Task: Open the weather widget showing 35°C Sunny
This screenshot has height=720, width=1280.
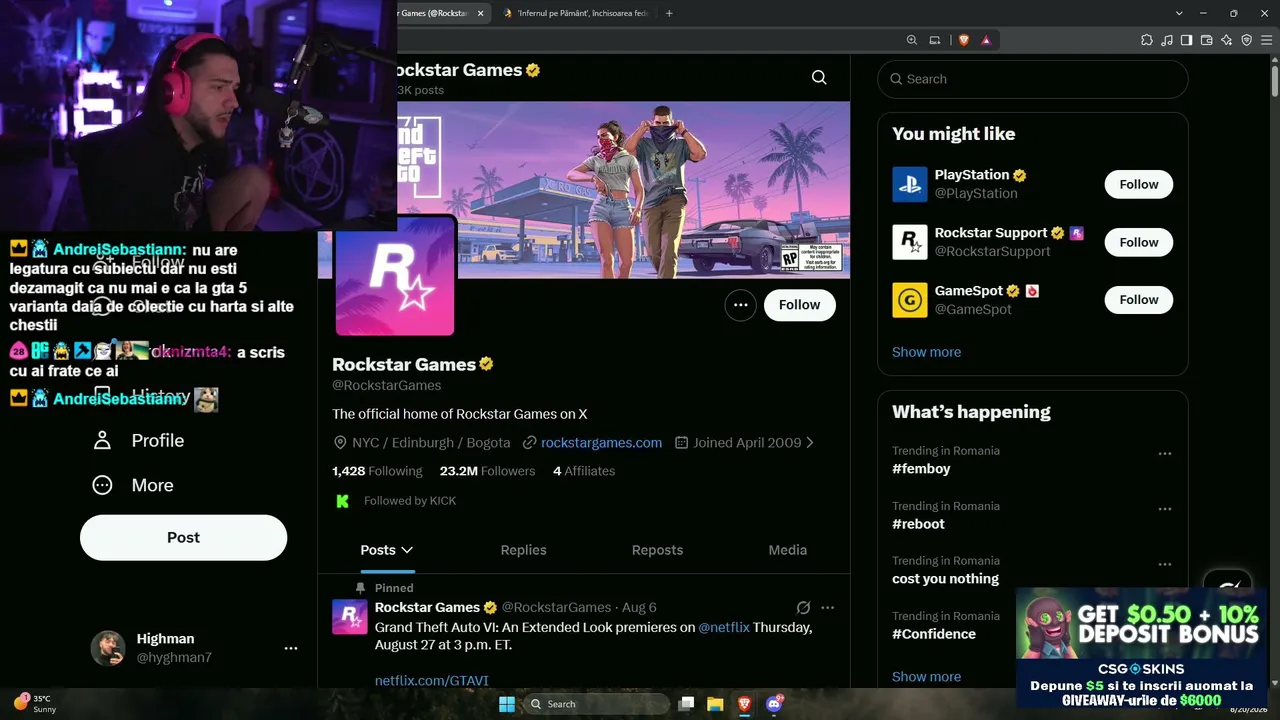Action: (x=34, y=704)
